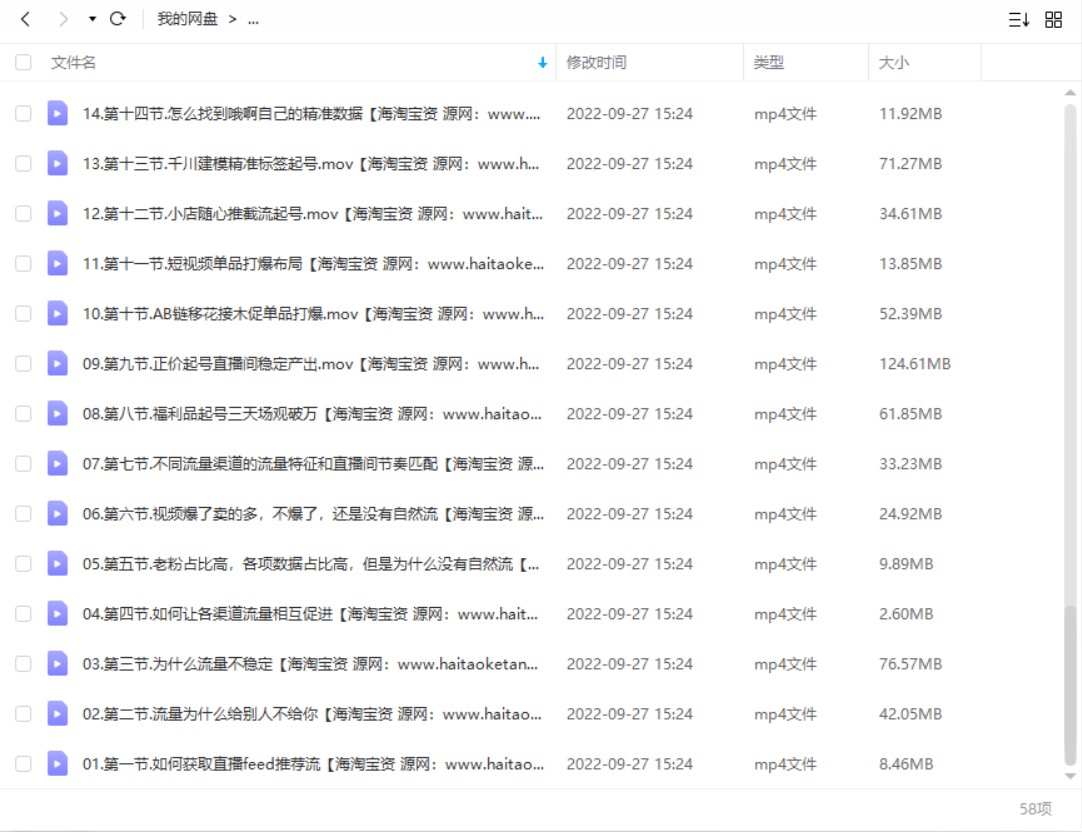1082x832 pixels.
Task: Sort by 修改时间 column
Action: click(x=596, y=63)
